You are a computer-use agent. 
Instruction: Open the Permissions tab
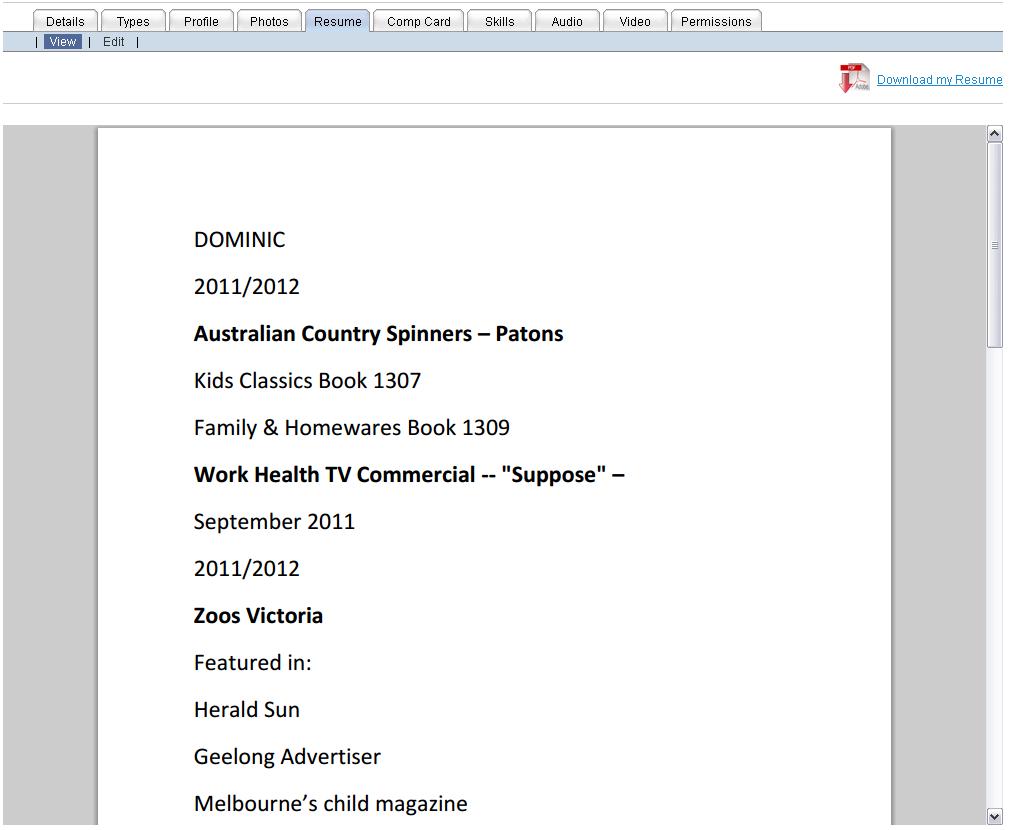tap(716, 21)
